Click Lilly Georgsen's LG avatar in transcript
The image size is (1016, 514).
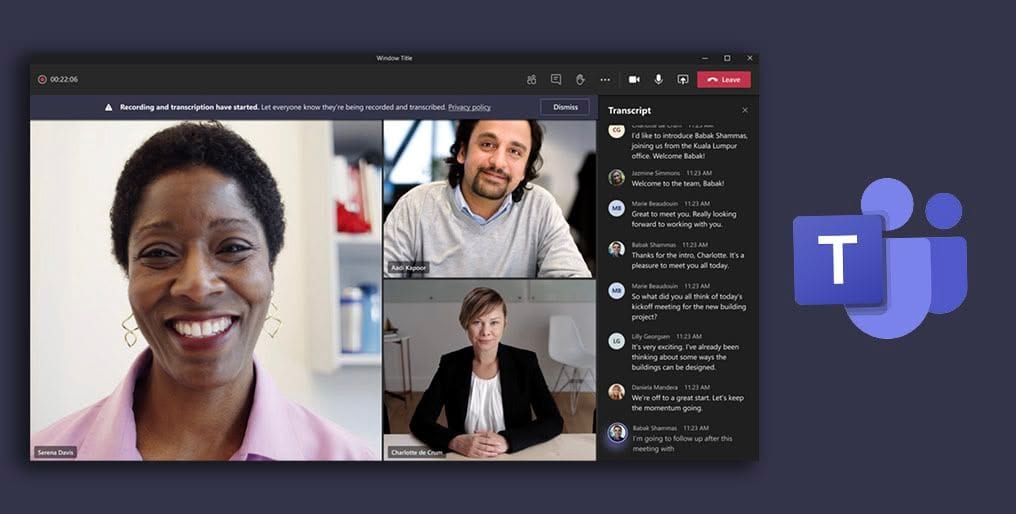(x=616, y=341)
